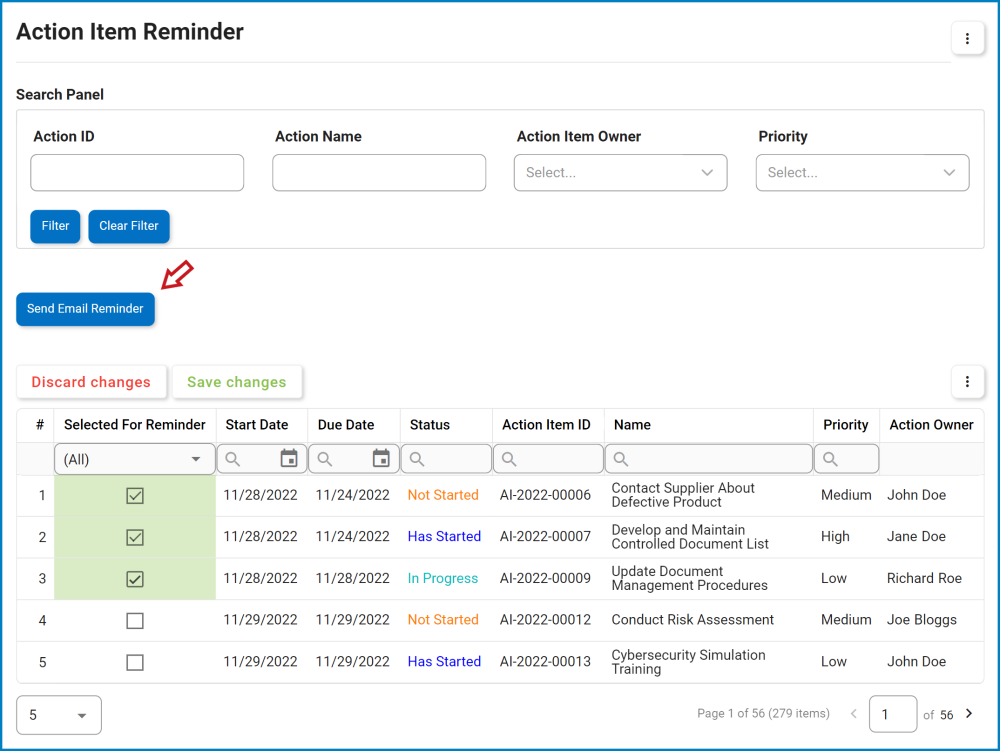This screenshot has height=751, width=1000.
Task: Click Discard changes
Action: [x=91, y=382]
